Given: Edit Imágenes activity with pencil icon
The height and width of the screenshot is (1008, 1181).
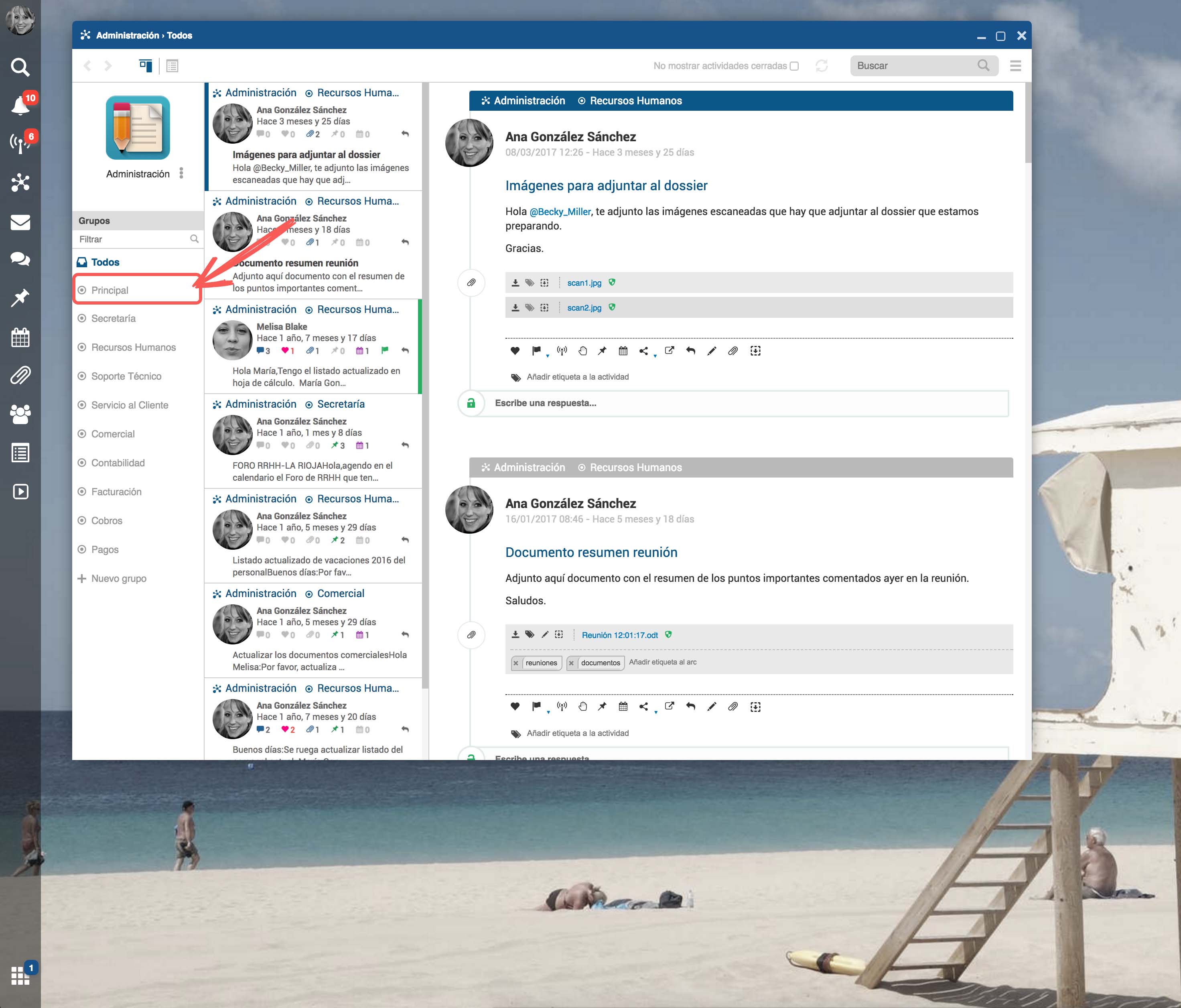Looking at the screenshot, I should [x=711, y=351].
